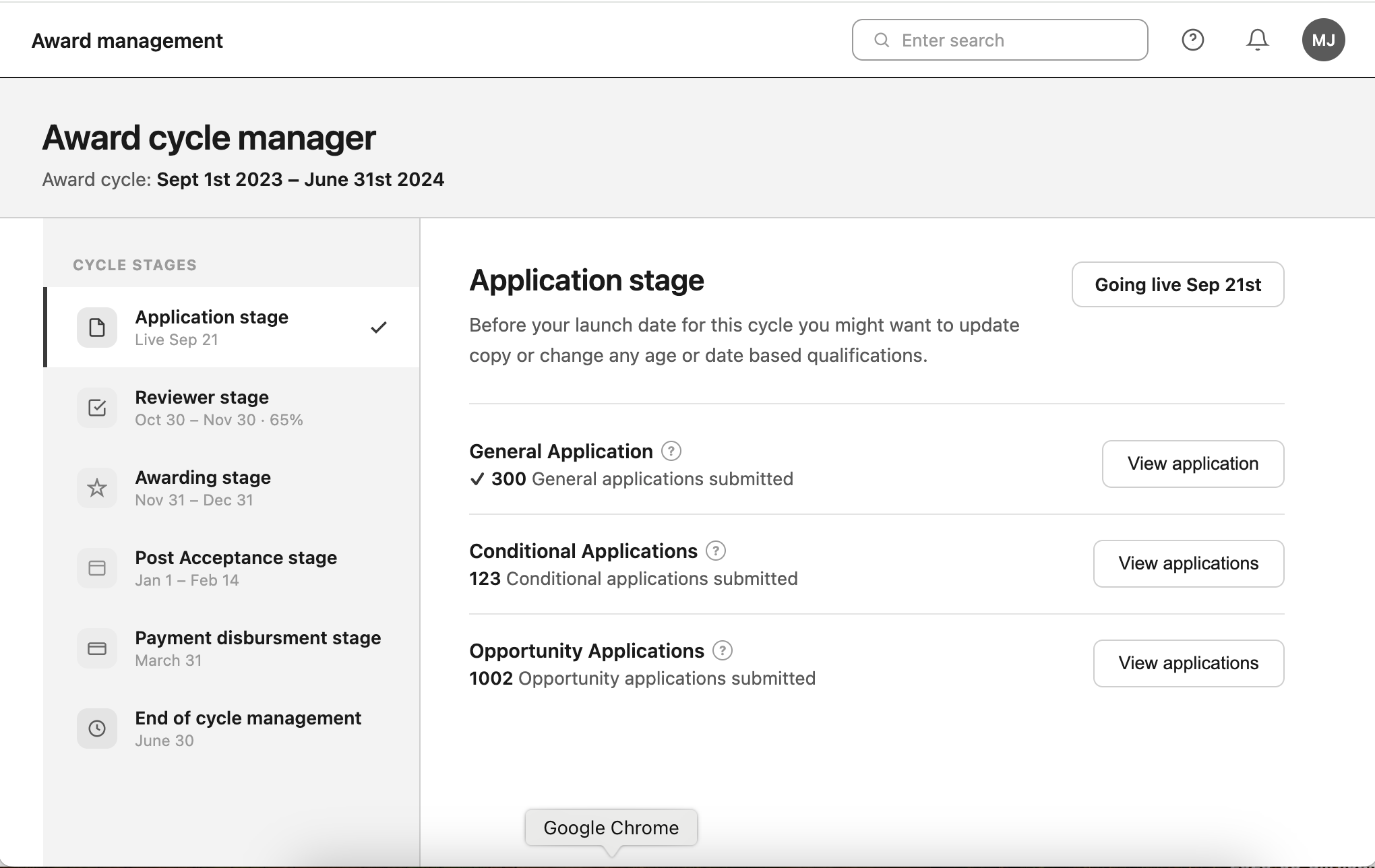Focus the Enter search field
1375x868 pixels.
pos(1000,40)
